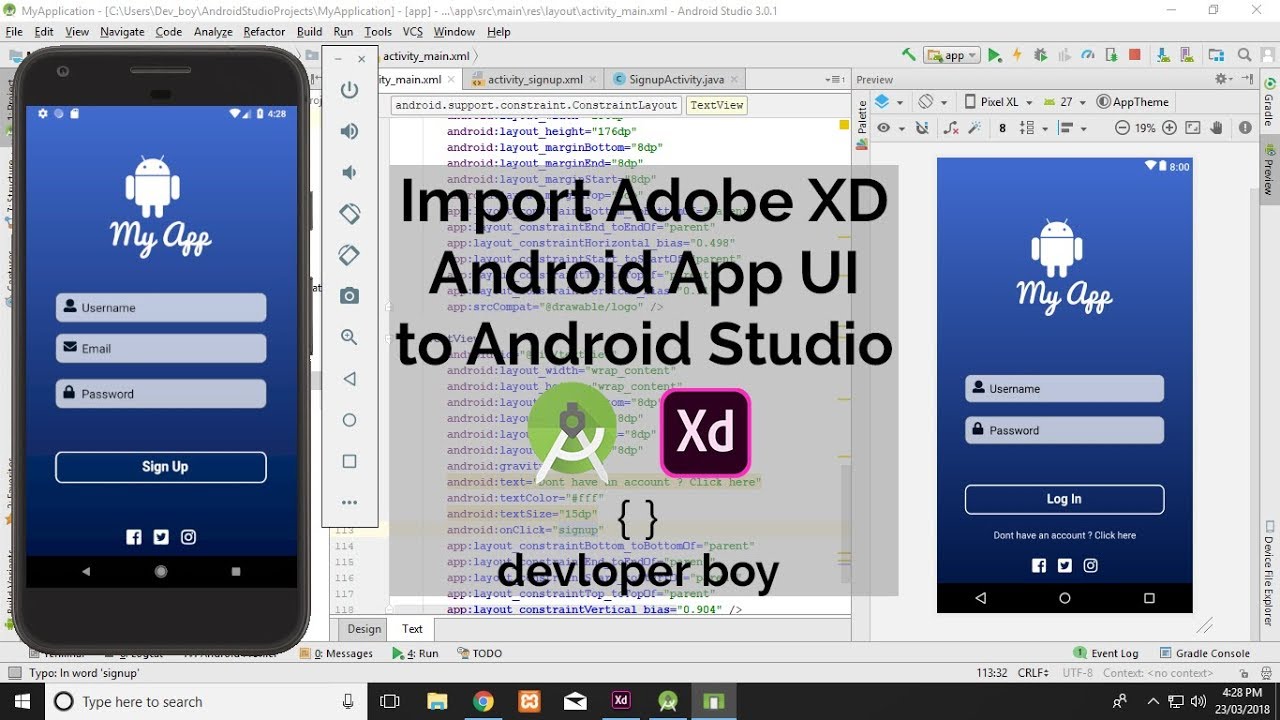Click the Make Project hammer icon
Viewport: 1280px width, 720px height.
coord(908,55)
